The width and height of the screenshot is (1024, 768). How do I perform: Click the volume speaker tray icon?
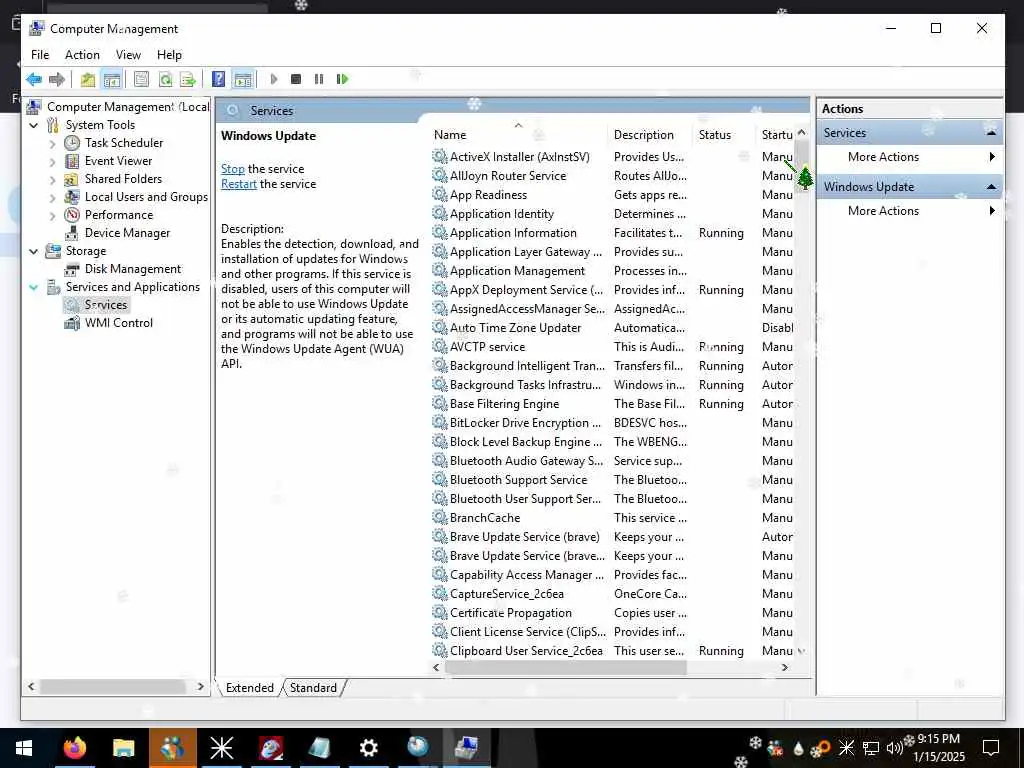(894, 748)
